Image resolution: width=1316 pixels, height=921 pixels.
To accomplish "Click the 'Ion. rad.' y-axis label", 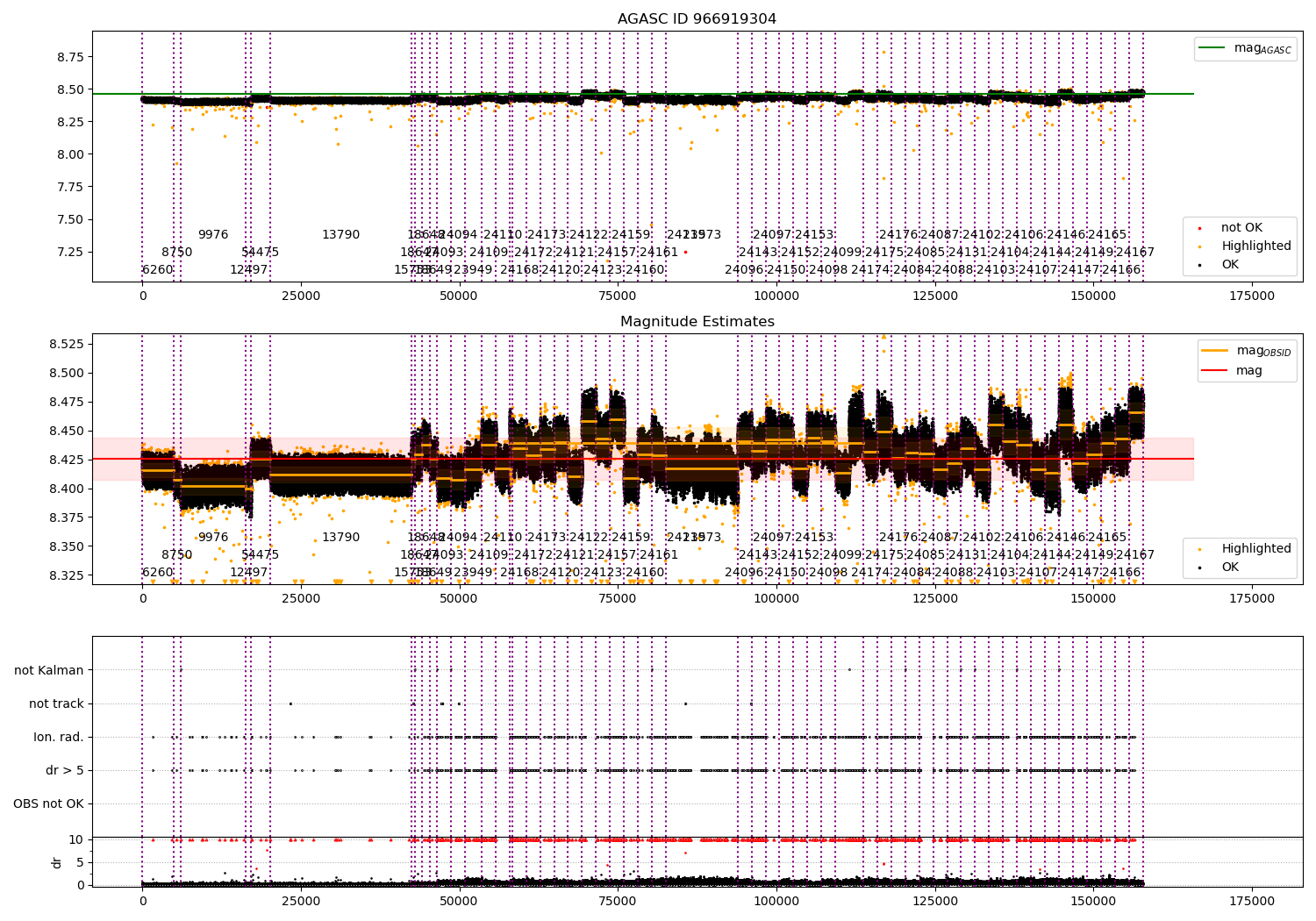I will (59, 738).
